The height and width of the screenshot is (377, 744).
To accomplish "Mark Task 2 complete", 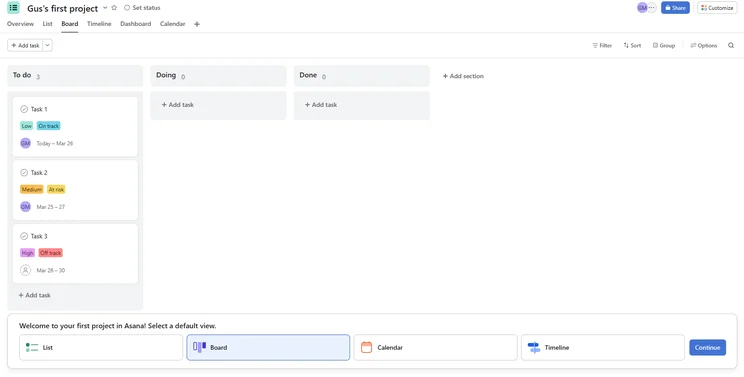I will click(x=24, y=173).
